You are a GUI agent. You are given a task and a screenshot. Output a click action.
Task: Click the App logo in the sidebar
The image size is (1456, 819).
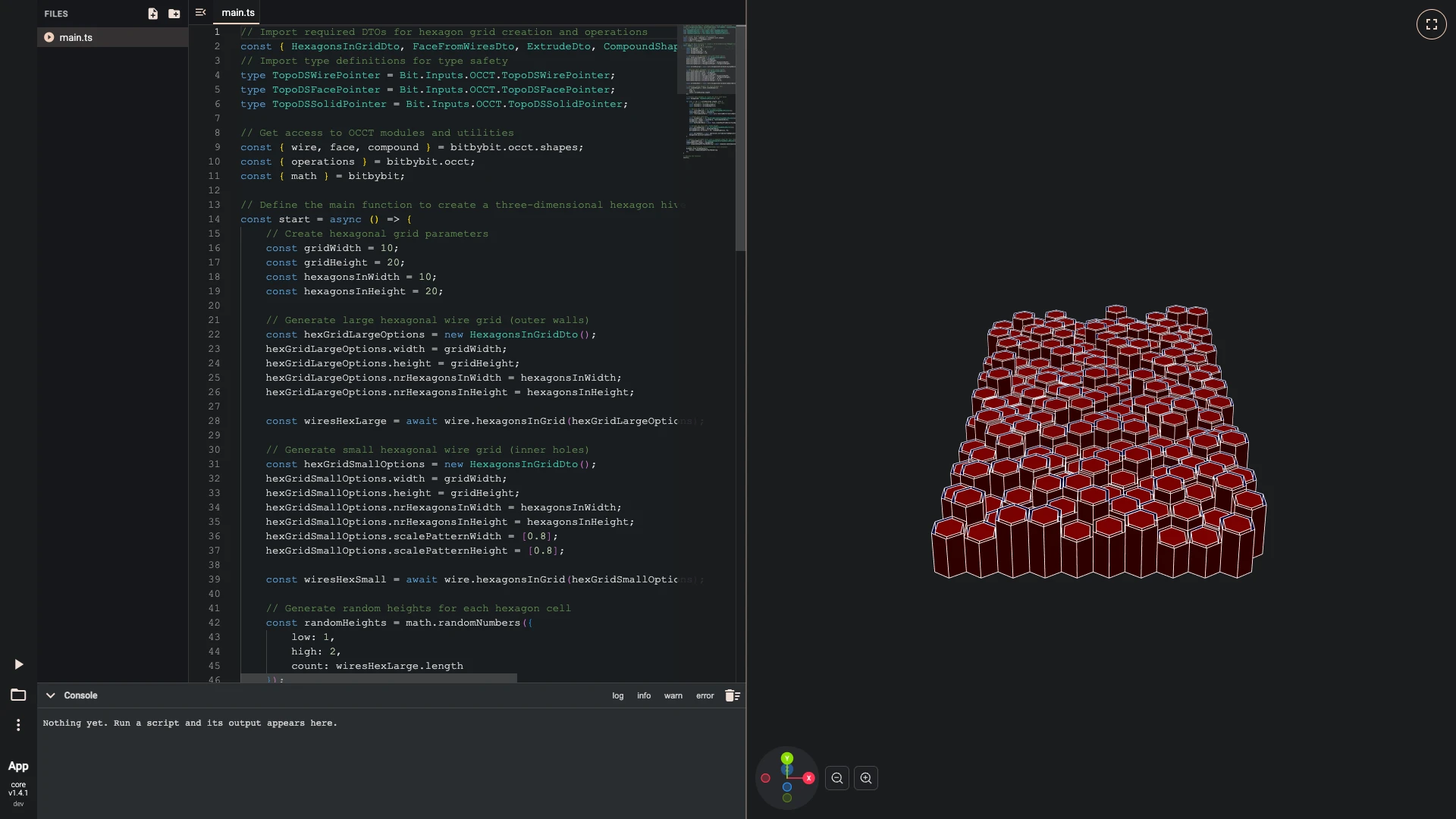[x=18, y=766]
